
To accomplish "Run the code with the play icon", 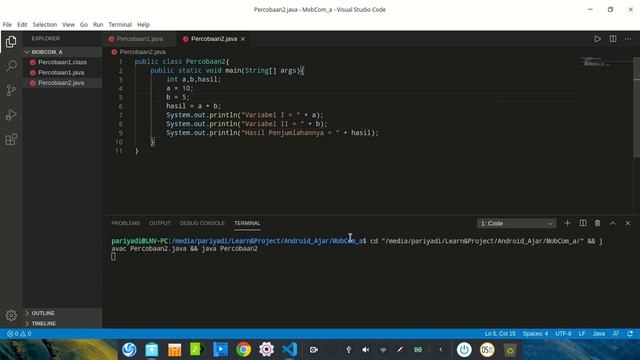I will pos(597,39).
